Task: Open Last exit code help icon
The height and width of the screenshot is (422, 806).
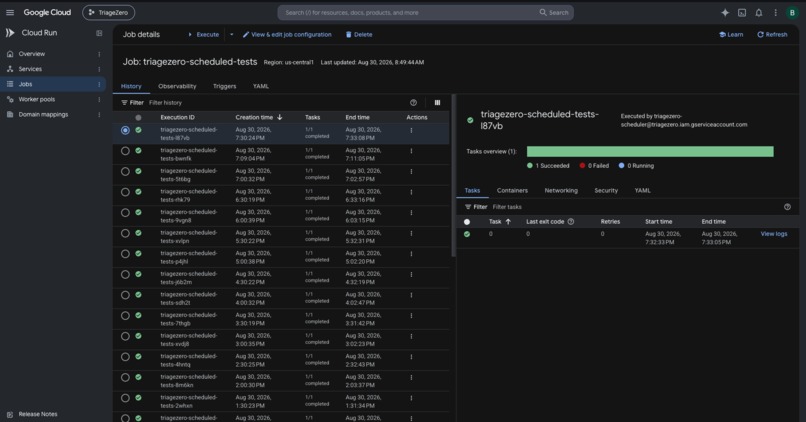Action: 571,222
